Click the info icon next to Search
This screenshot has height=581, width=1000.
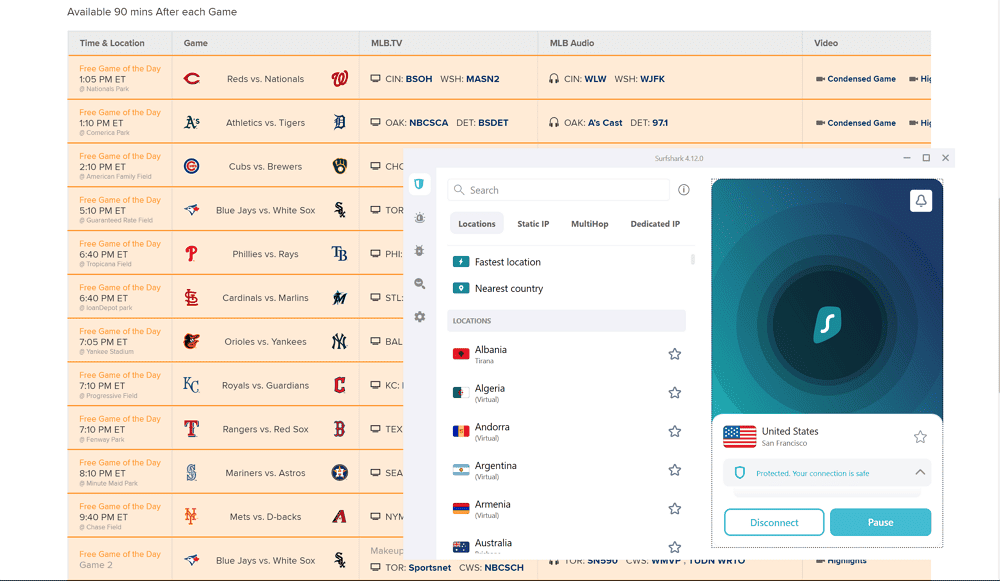click(x=684, y=189)
